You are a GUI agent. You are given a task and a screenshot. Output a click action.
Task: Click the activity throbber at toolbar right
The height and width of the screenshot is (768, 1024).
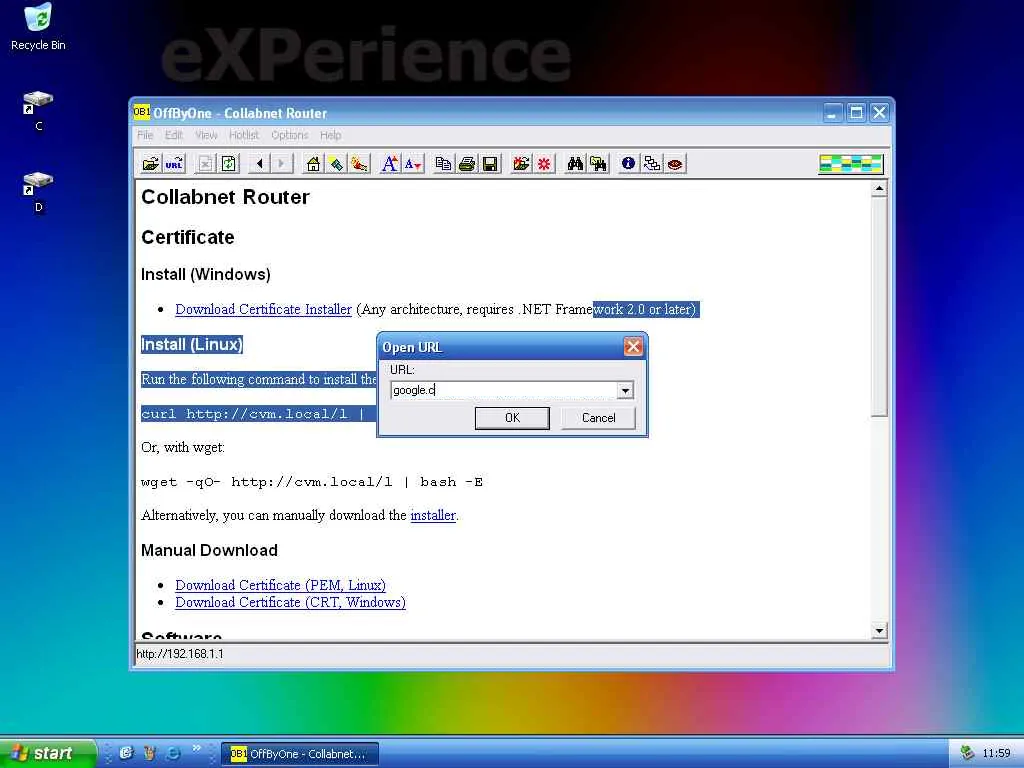pyautogui.click(x=851, y=163)
